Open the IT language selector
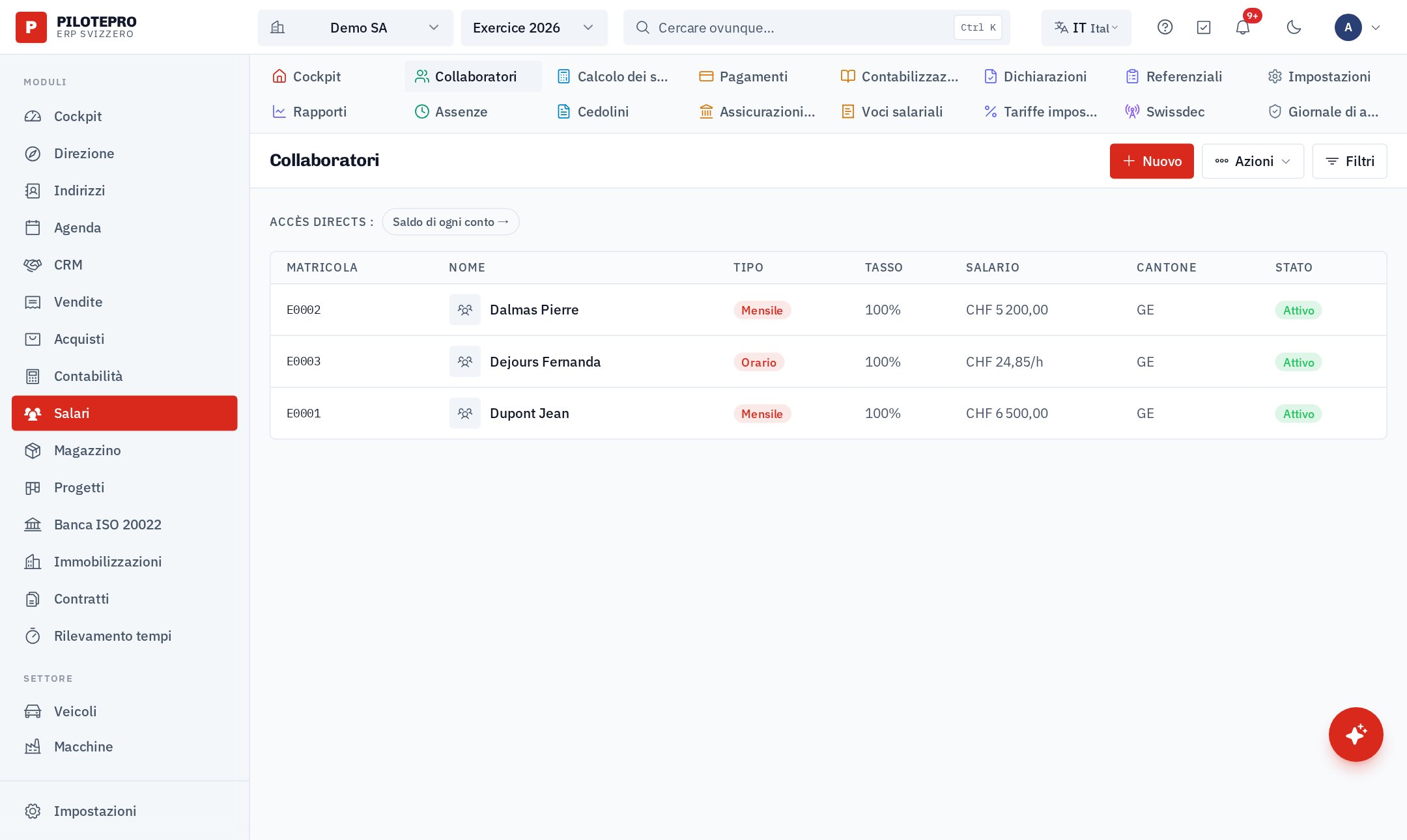 [1086, 27]
